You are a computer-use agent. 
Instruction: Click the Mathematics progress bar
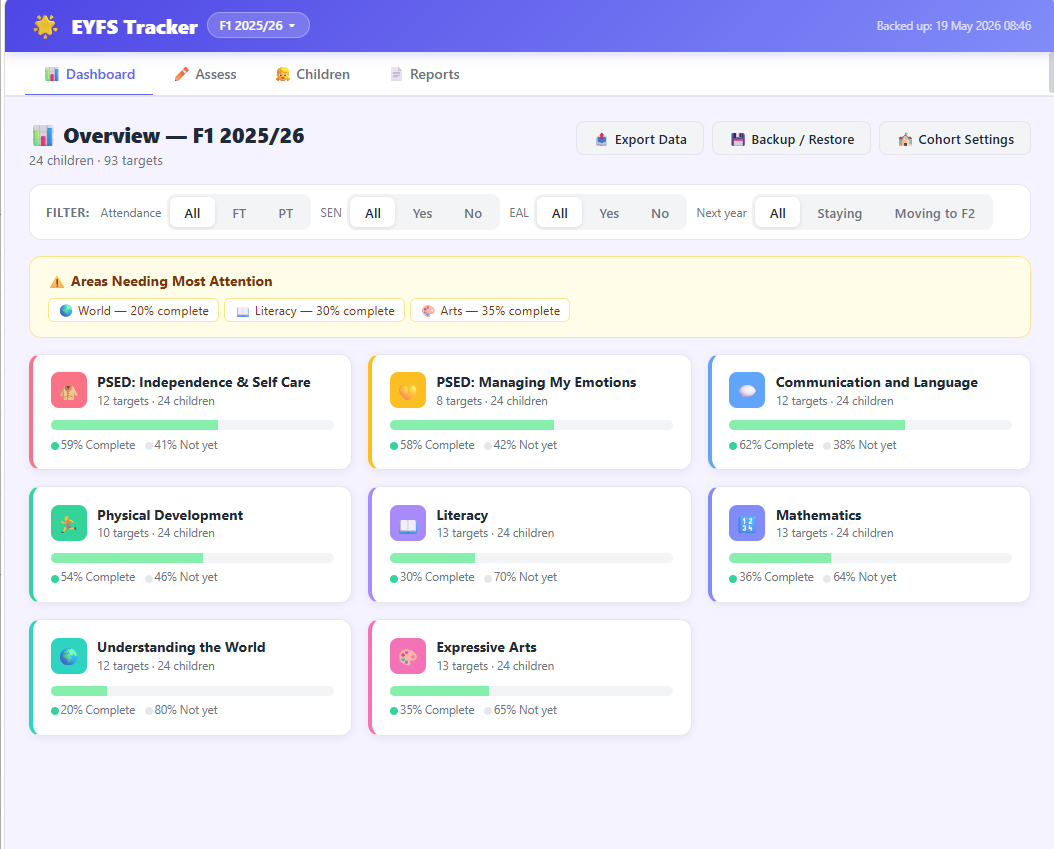coord(870,558)
